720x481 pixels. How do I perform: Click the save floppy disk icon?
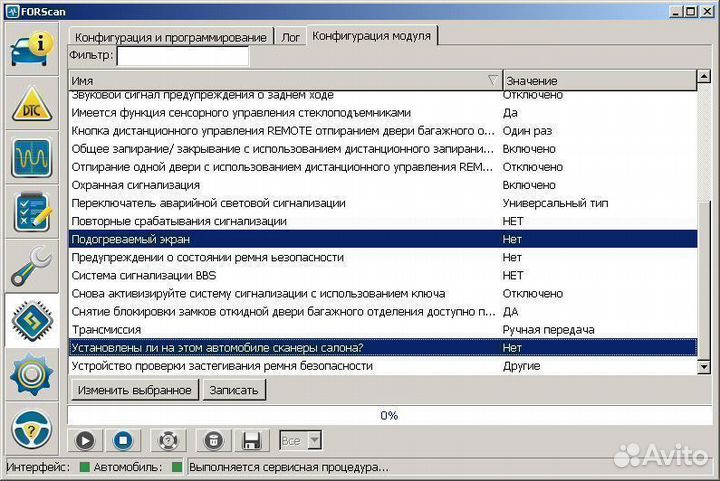pyautogui.click(x=252, y=440)
